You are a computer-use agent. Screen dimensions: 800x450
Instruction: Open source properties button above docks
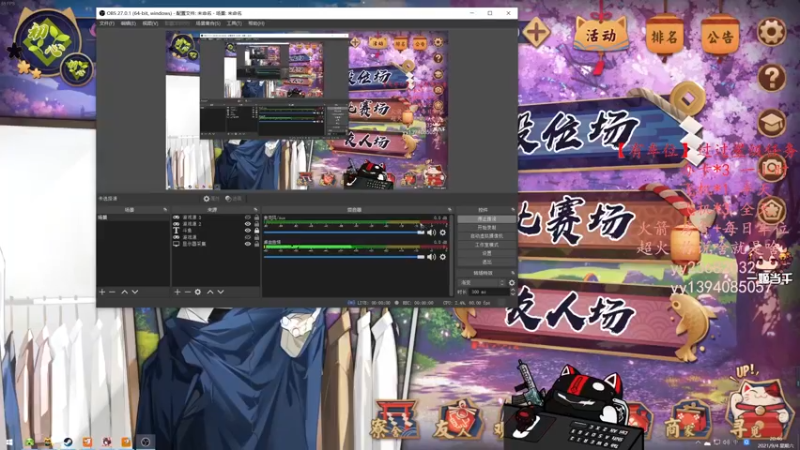[211, 198]
